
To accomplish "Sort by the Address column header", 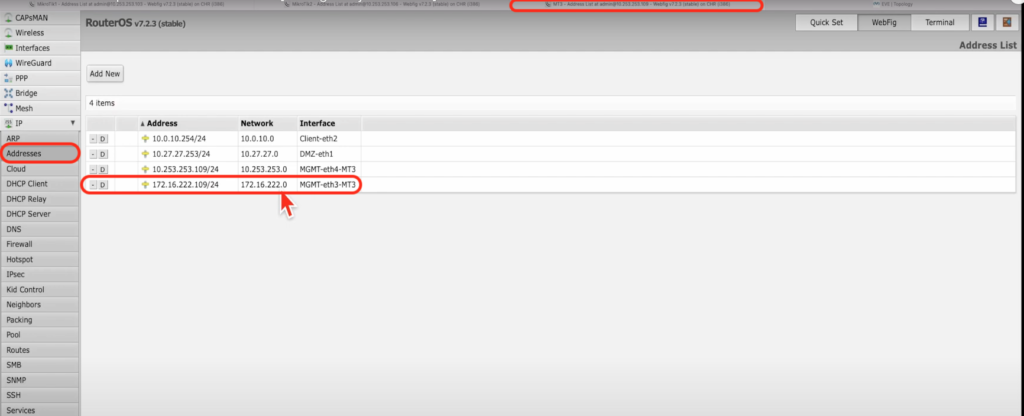I will (163, 123).
